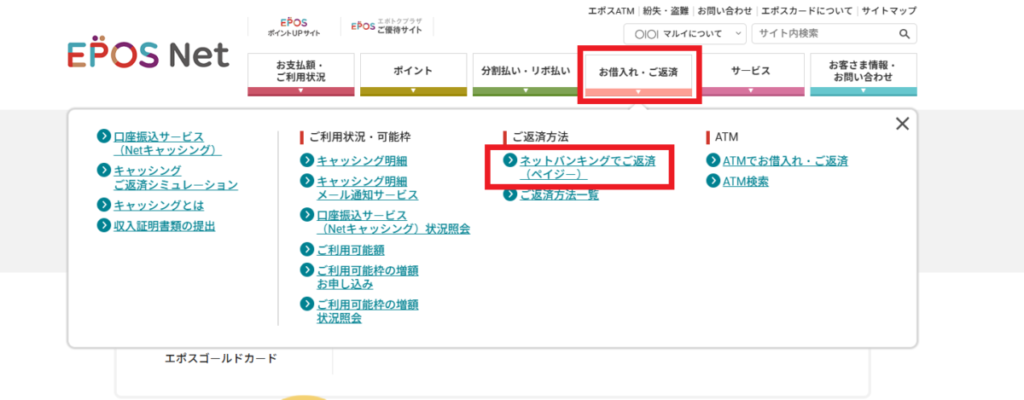Image resolution: width=1024 pixels, height=400 pixels.
Task: Open the お問い合わせ top link
Action: coord(724,10)
